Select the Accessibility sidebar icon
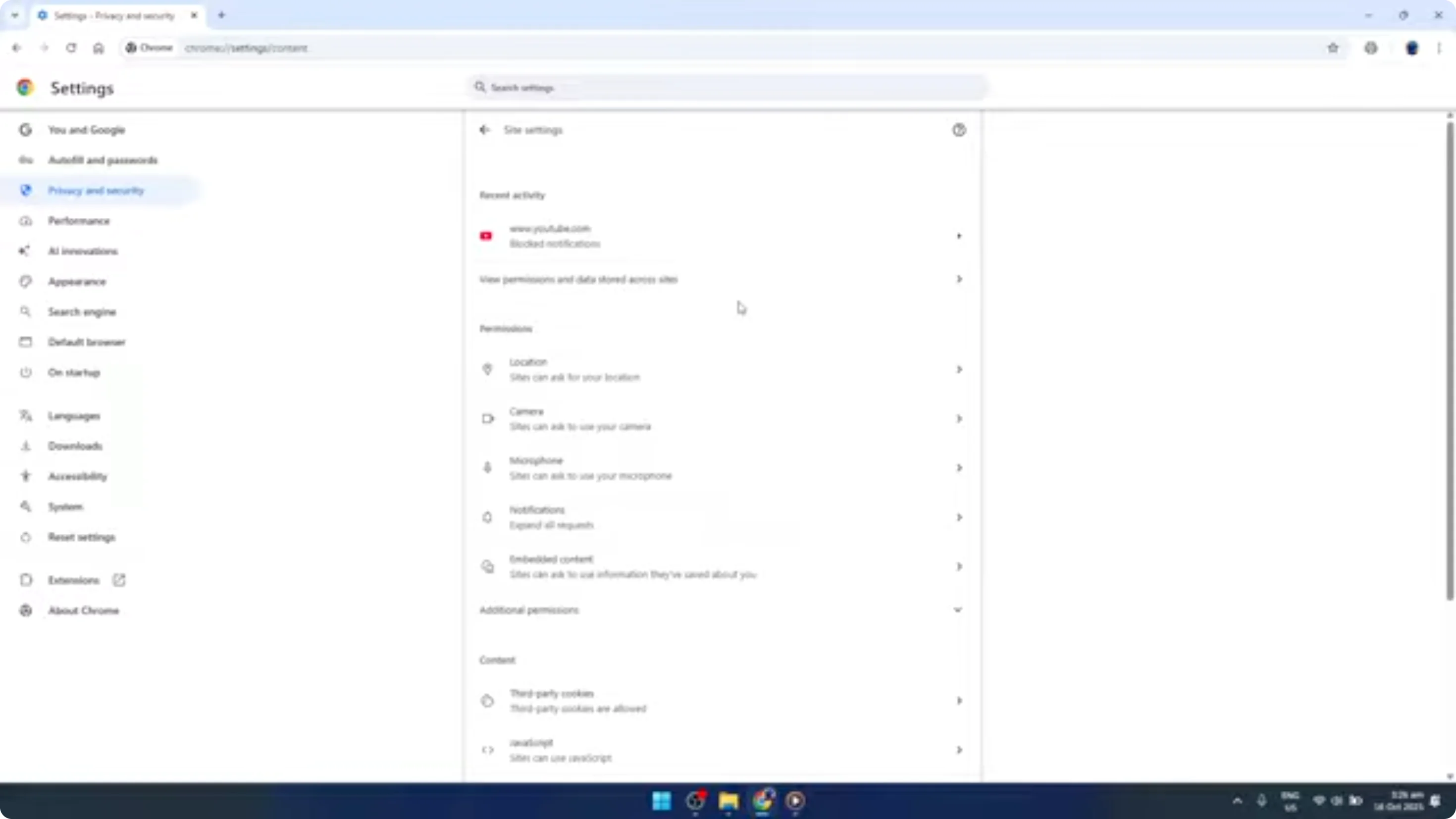The height and width of the screenshot is (819, 1456). coord(25,476)
